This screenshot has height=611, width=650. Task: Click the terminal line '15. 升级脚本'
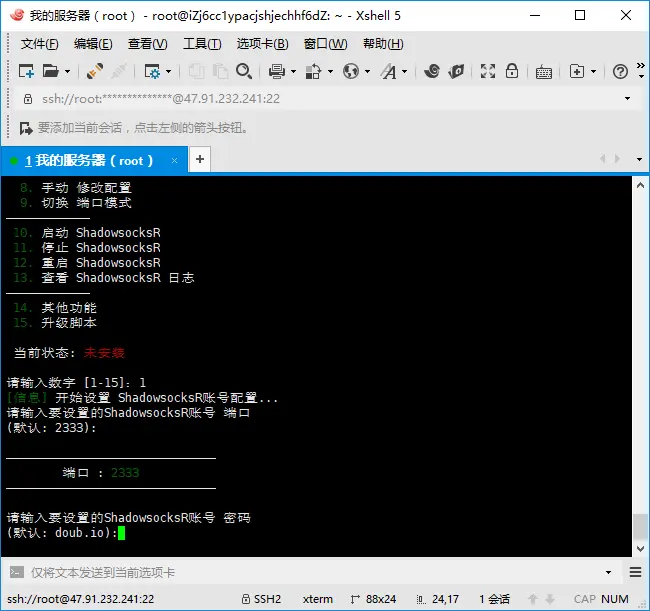pyautogui.click(x=55, y=322)
